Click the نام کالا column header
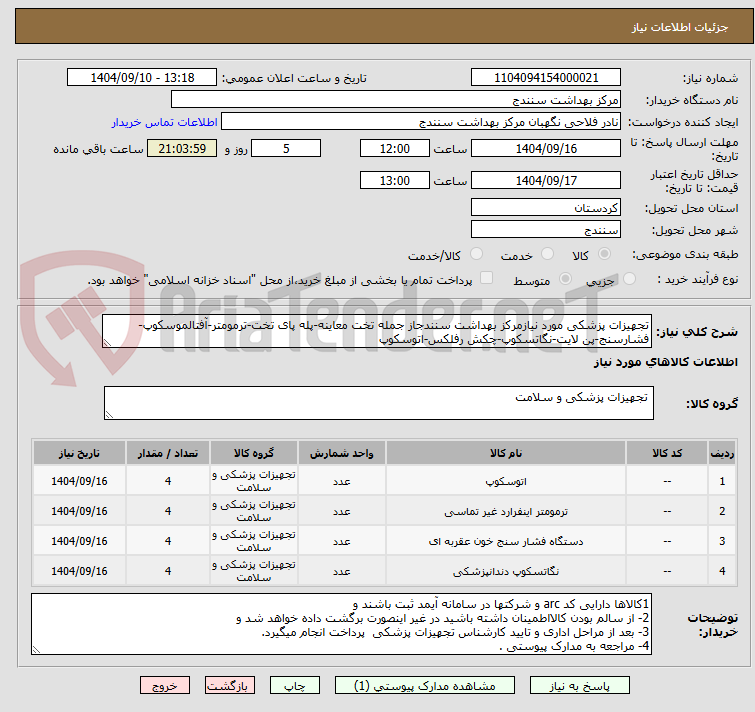 pos(506,453)
